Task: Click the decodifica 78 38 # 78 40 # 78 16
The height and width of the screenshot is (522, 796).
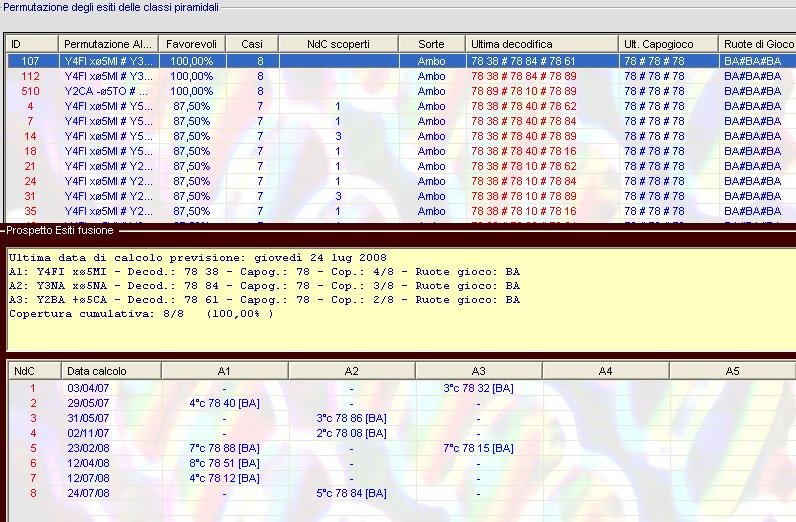Action: tap(523, 151)
